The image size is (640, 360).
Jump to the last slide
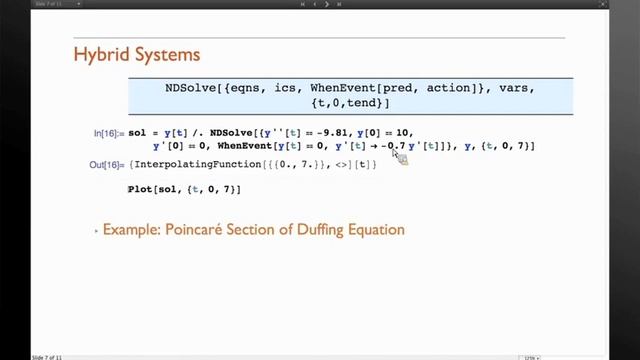[x=339, y=4]
